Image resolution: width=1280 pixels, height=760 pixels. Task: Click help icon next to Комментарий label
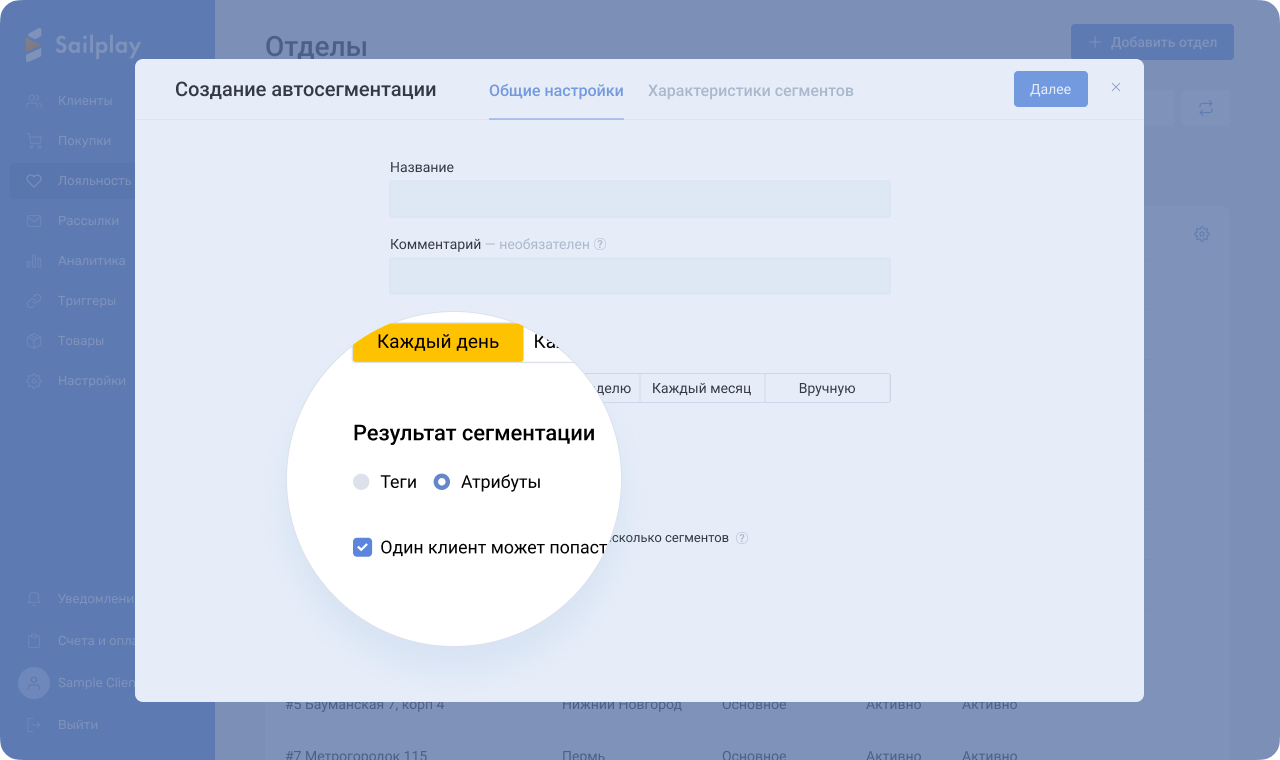pos(600,244)
